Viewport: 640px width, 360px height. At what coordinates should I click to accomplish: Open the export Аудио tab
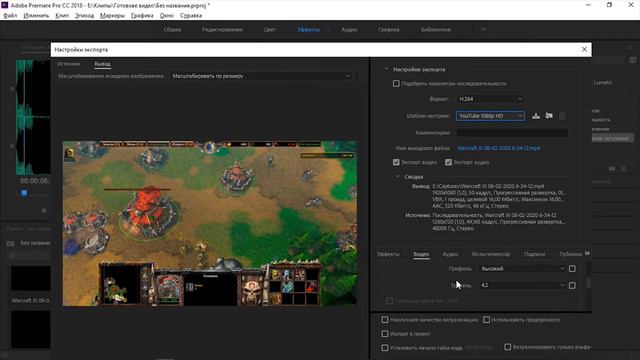point(450,254)
